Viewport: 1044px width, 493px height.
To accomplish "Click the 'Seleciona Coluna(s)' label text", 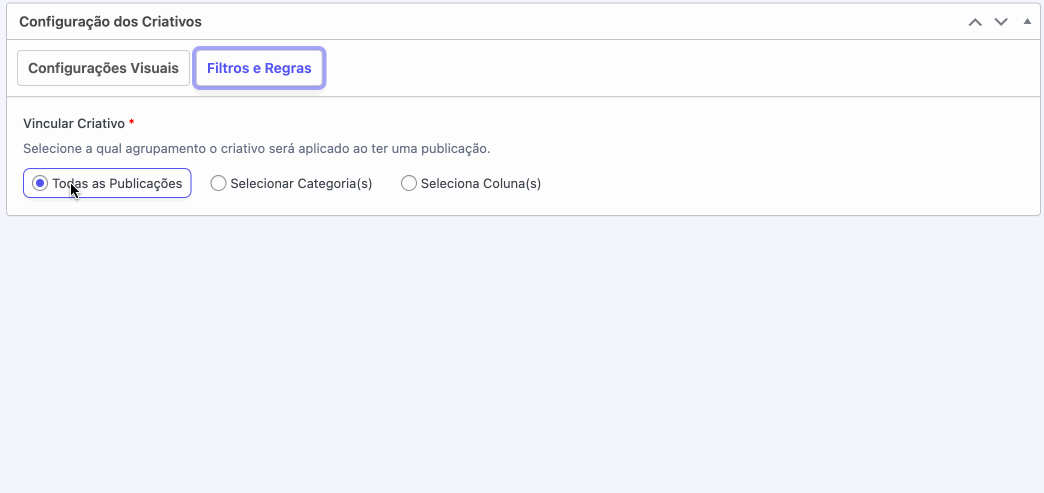I will (481, 184).
